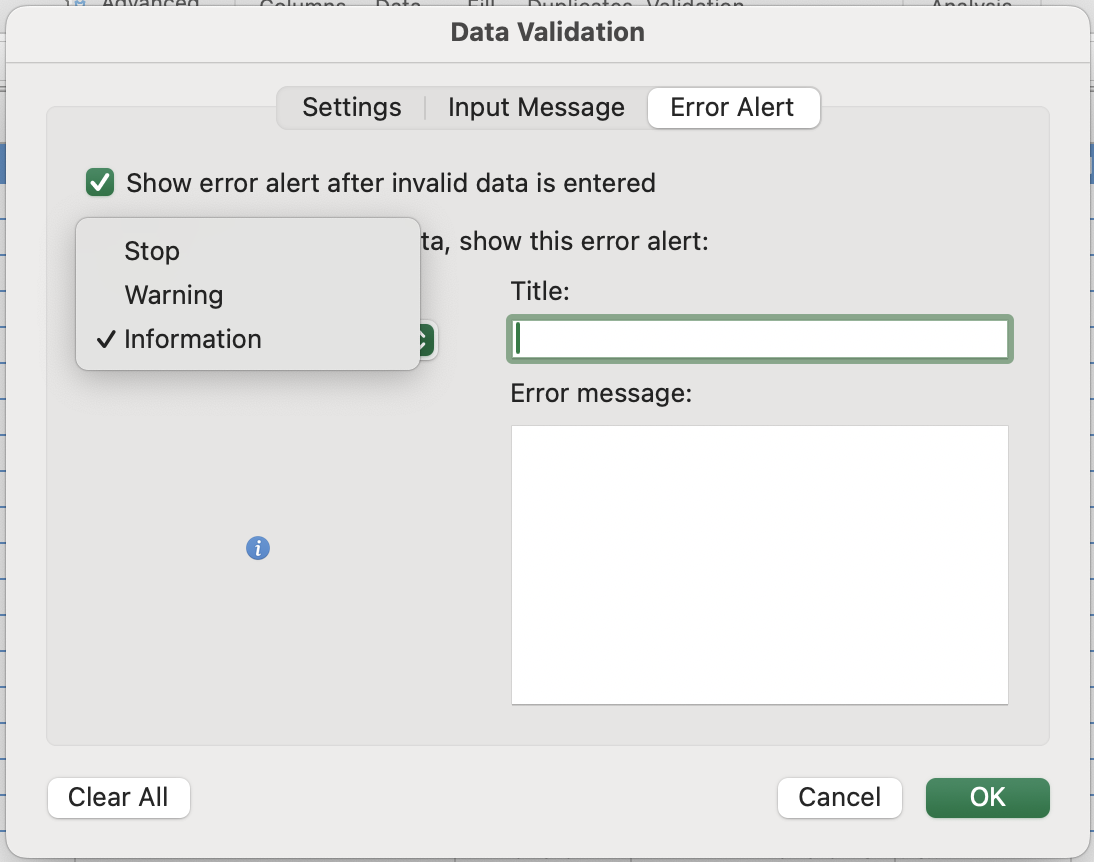Viewport: 1094px width, 862px height.
Task: Select the checked Information style option
Action: [192, 339]
